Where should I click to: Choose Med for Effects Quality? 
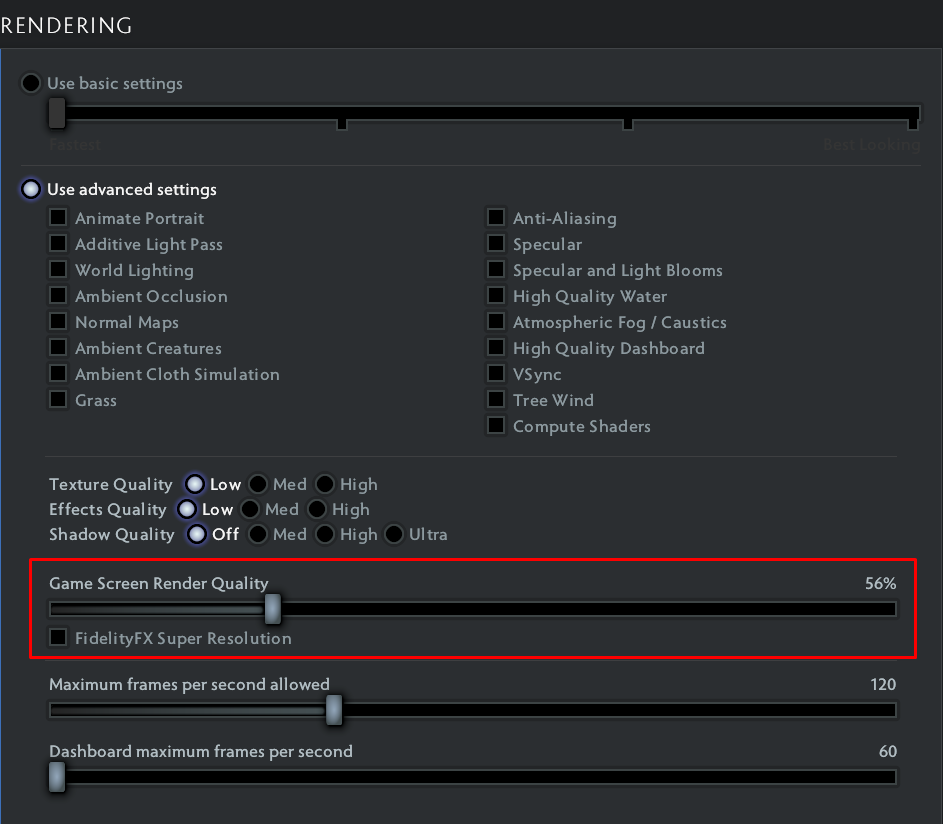click(248, 509)
